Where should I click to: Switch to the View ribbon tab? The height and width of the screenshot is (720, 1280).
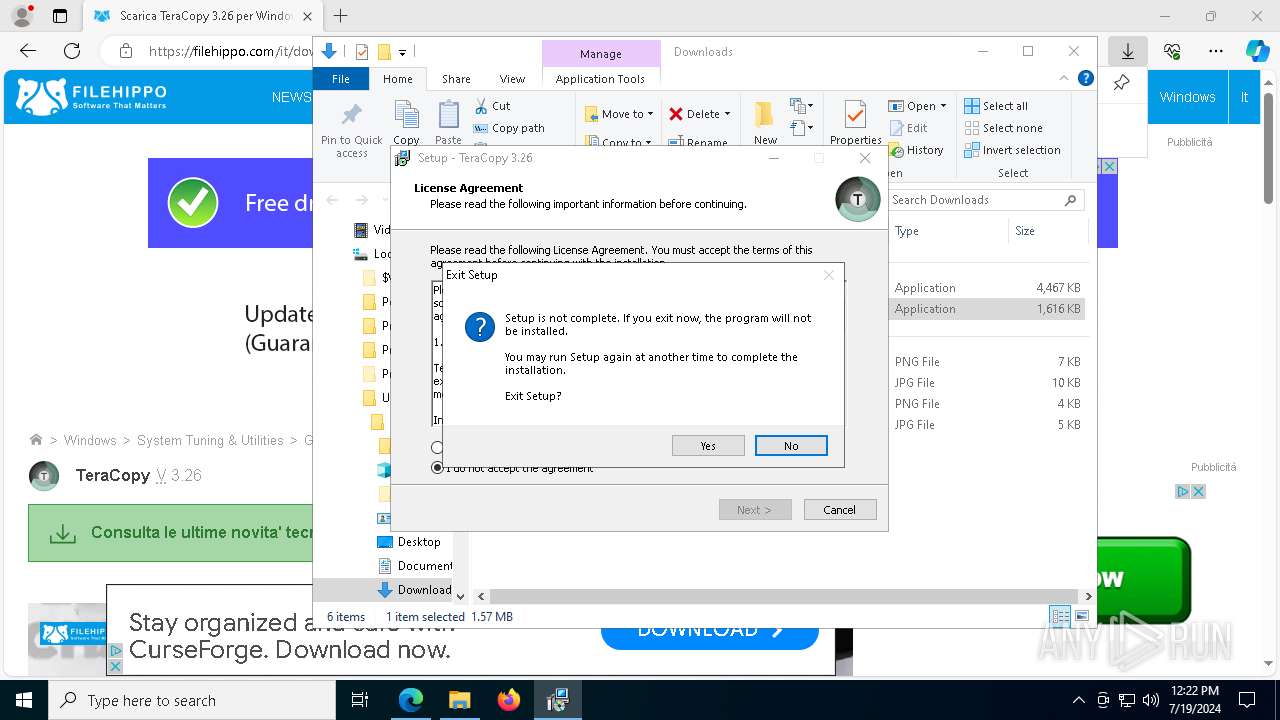(x=512, y=79)
